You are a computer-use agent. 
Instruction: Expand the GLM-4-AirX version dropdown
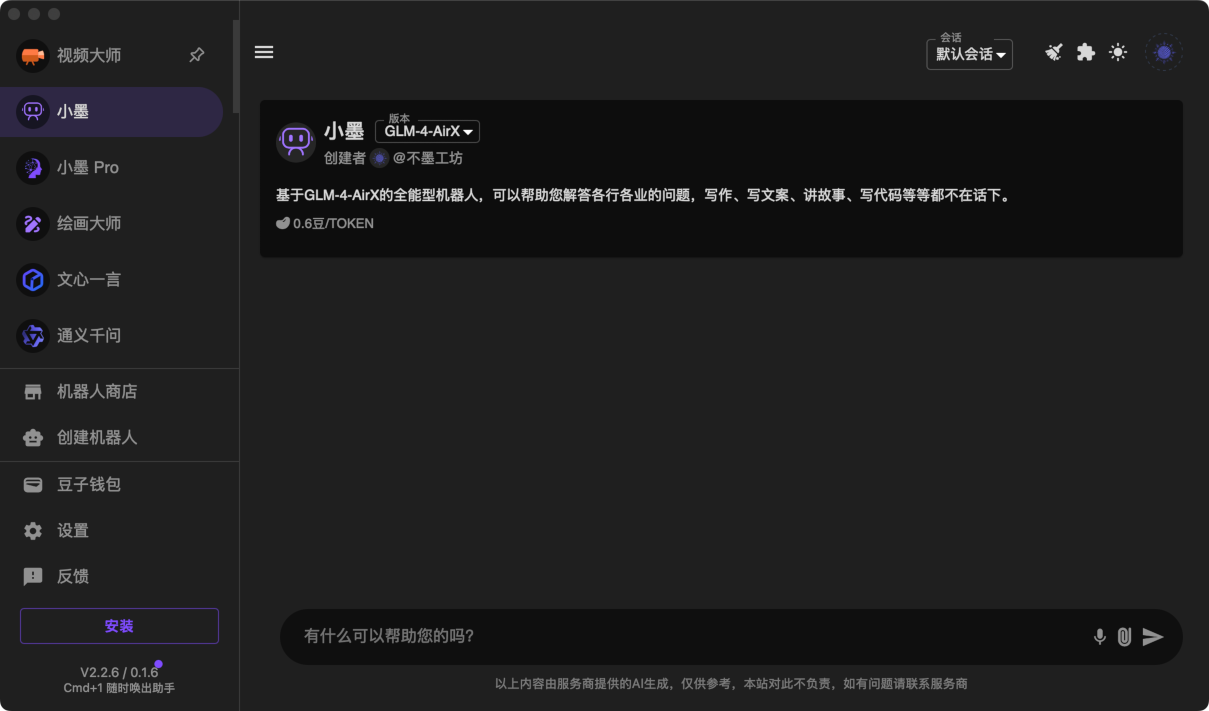(x=428, y=131)
